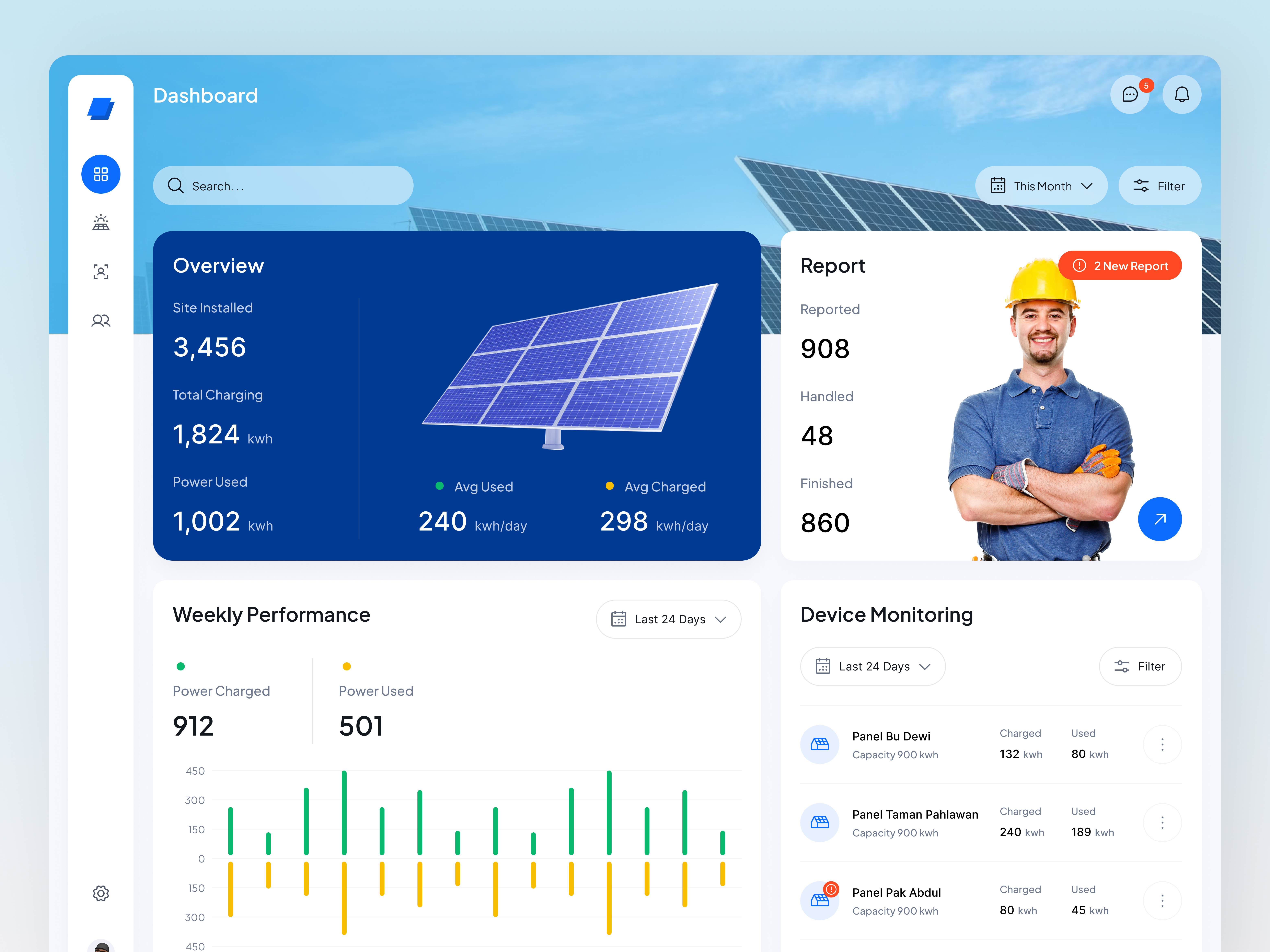Image resolution: width=1270 pixels, height=952 pixels.
Task: Select the Power Charged legend dot
Action: click(181, 666)
